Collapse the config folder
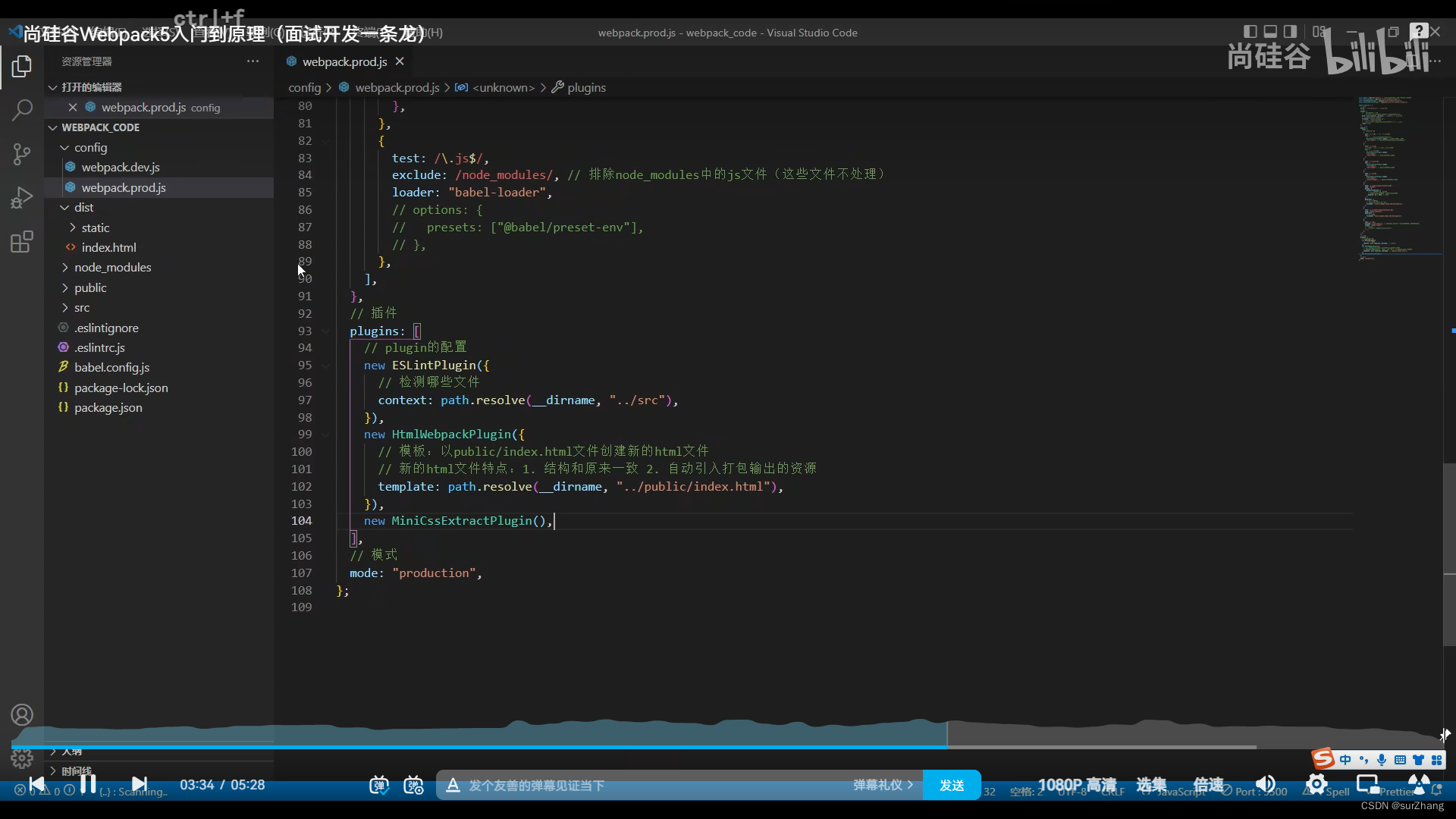This screenshot has width=1456, height=819. 65,148
